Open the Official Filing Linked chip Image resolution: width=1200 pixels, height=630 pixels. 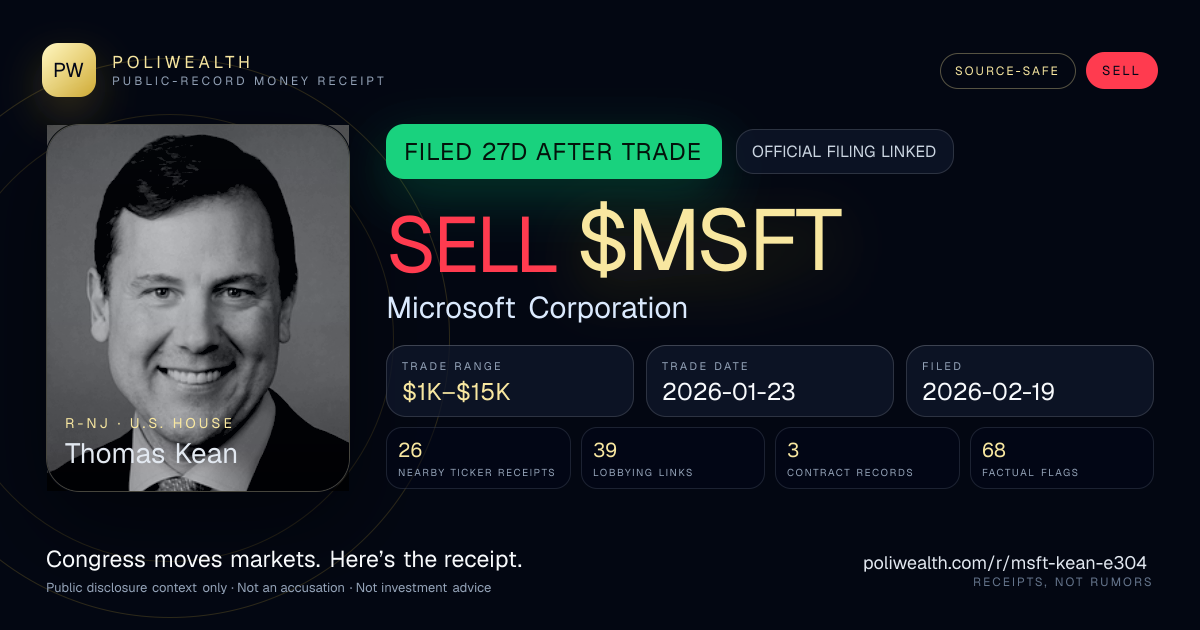click(x=844, y=152)
